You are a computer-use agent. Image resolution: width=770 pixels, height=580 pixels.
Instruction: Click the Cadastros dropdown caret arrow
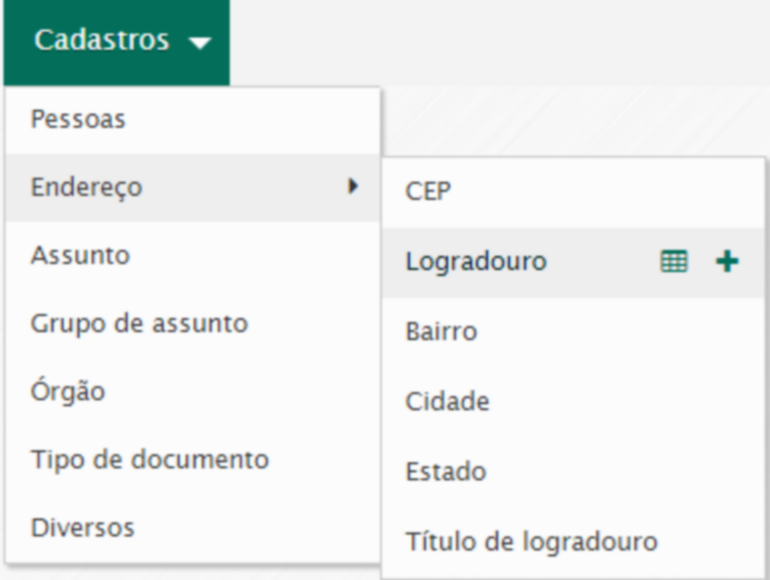pos(201,43)
